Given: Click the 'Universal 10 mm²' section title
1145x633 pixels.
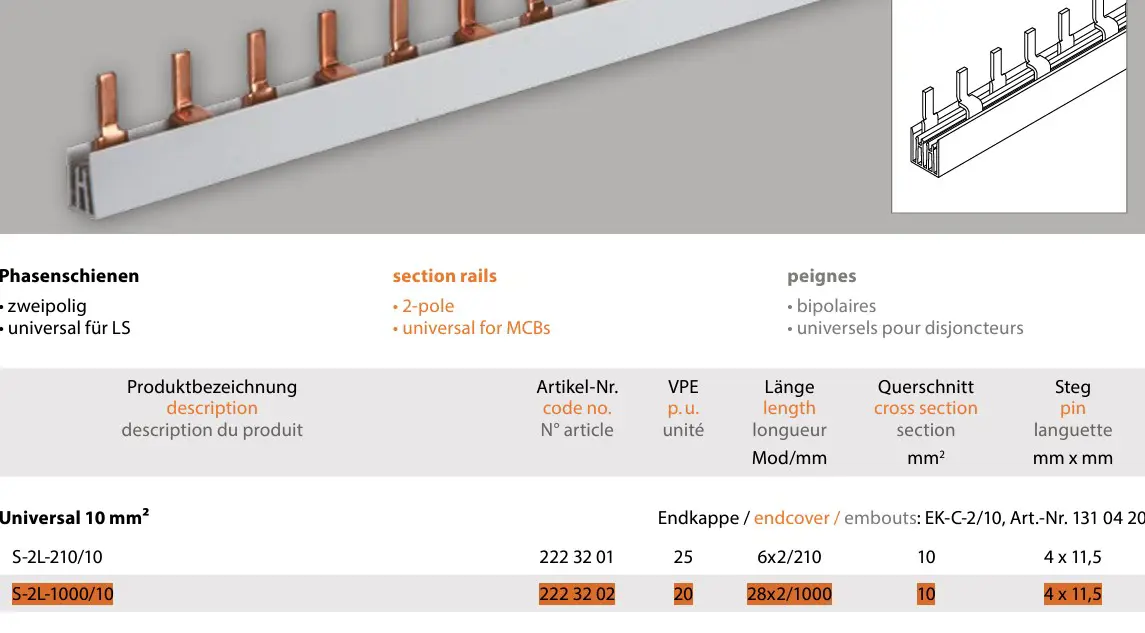Looking at the screenshot, I should [x=75, y=518].
